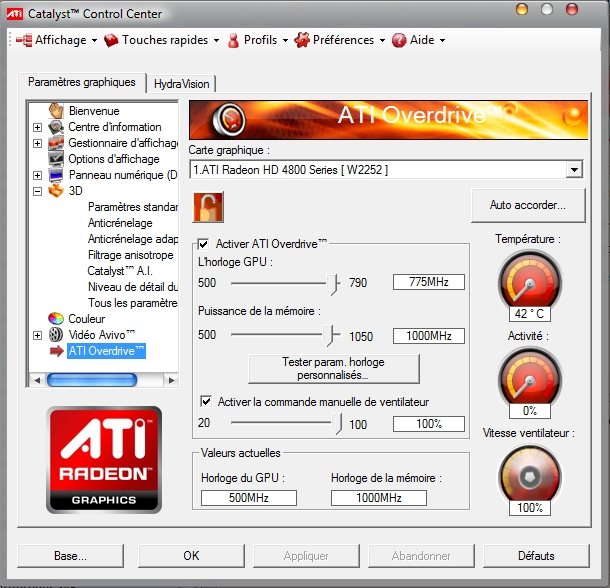Click the Overdrive unlock padlock icon
Image resolution: width=610 pixels, height=588 pixels.
208,207
